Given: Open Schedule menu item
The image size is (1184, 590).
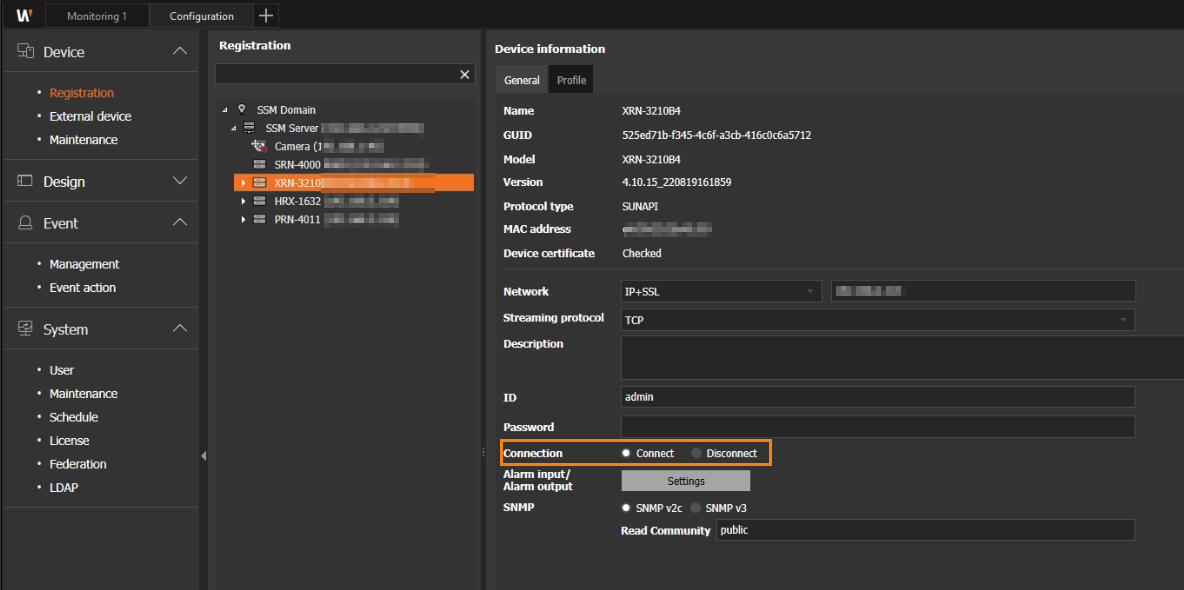Looking at the screenshot, I should [x=74, y=417].
